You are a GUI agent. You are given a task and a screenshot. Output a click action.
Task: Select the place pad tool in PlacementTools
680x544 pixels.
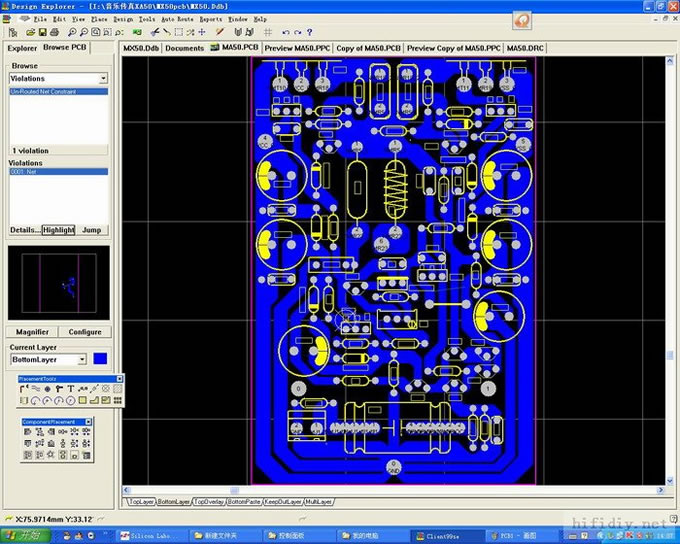click(x=48, y=389)
